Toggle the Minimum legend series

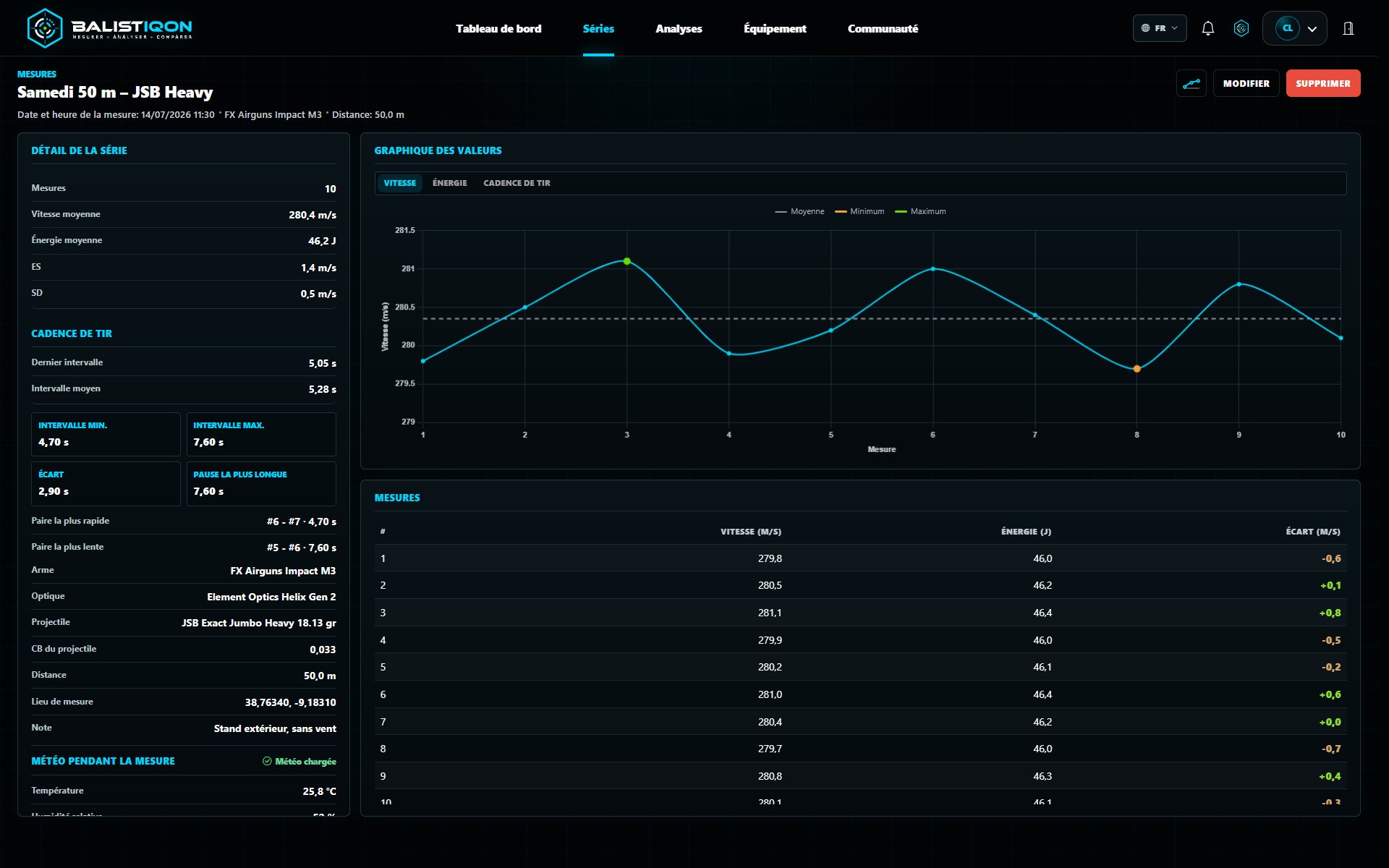tap(859, 211)
